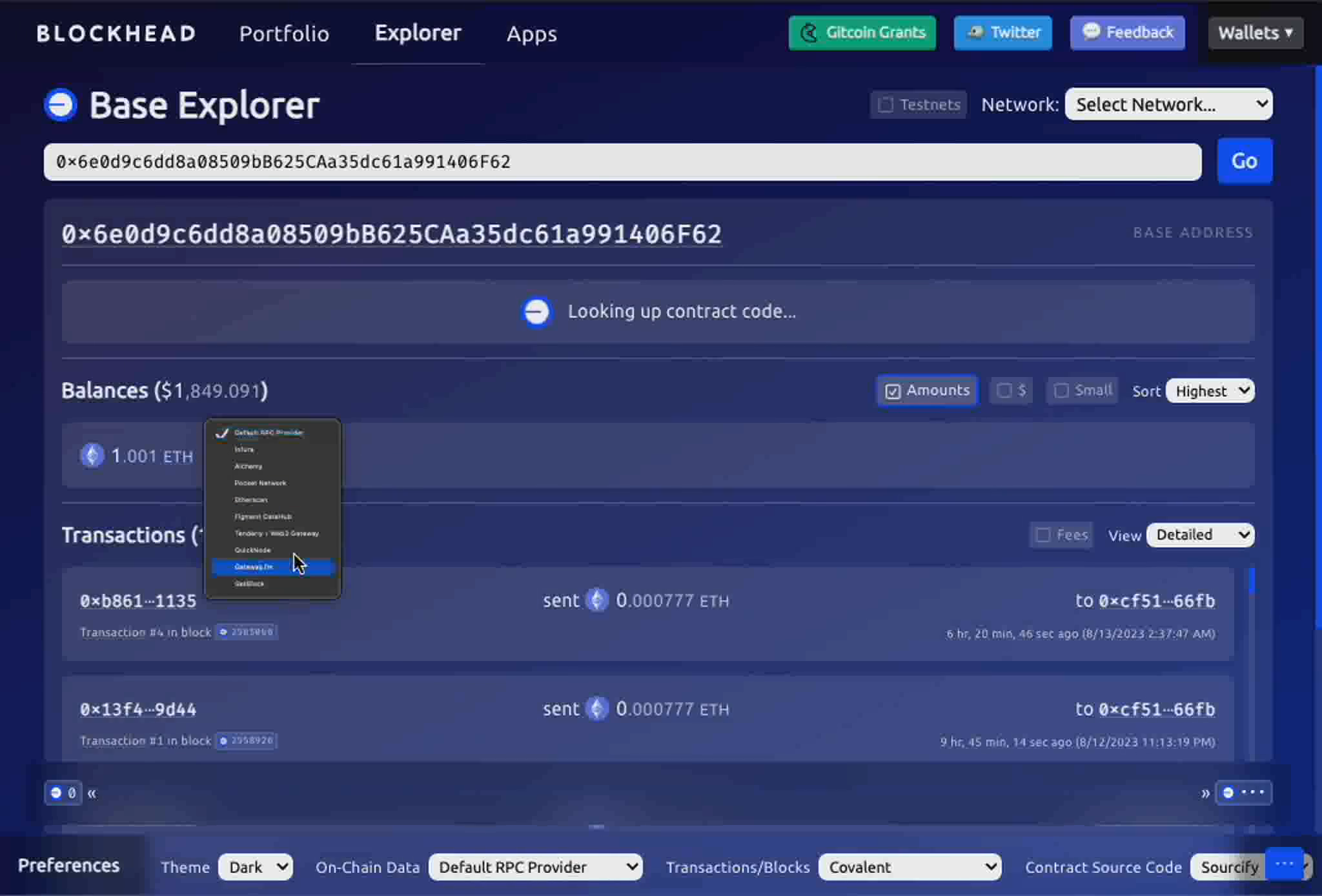Open the View Detailed dropdown
Screen dimensions: 1322x896
(x=1200, y=535)
